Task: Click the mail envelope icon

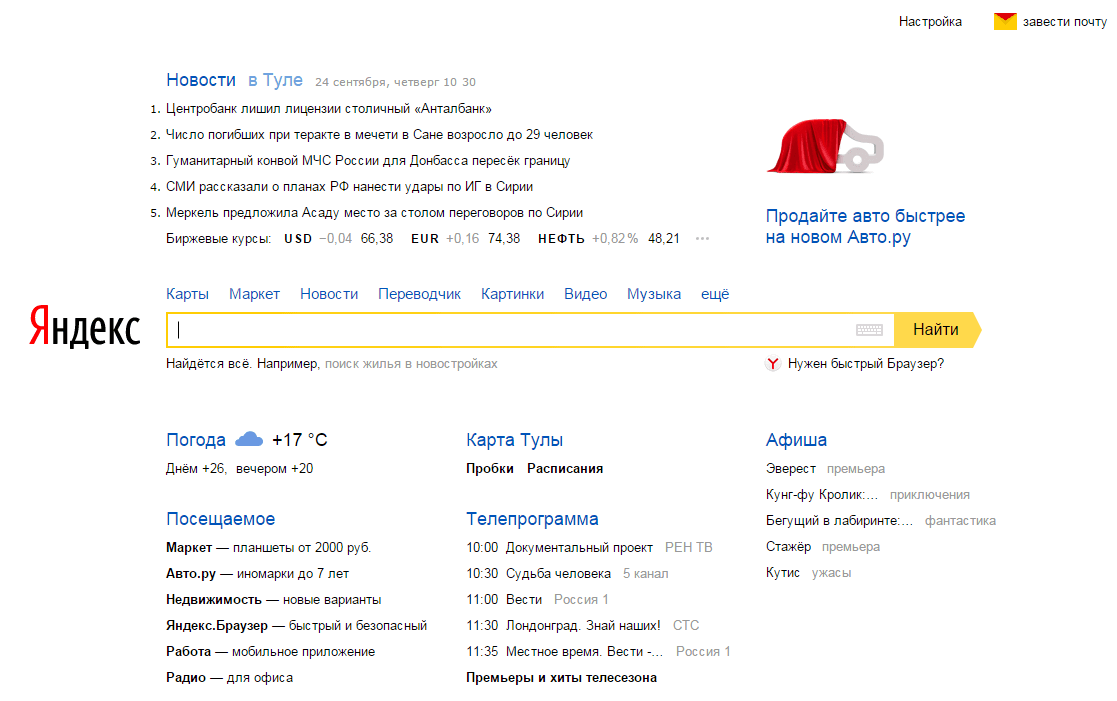Action: [x=1005, y=21]
